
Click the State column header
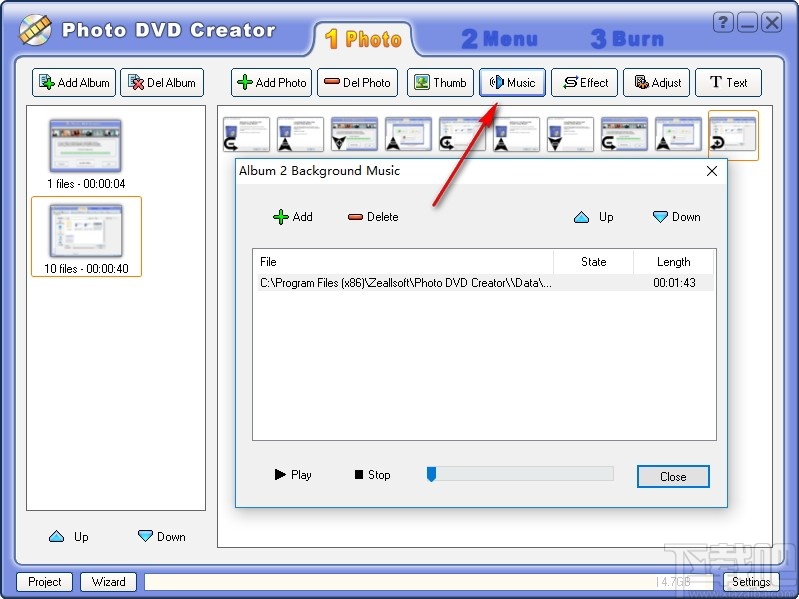coord(594,262)
